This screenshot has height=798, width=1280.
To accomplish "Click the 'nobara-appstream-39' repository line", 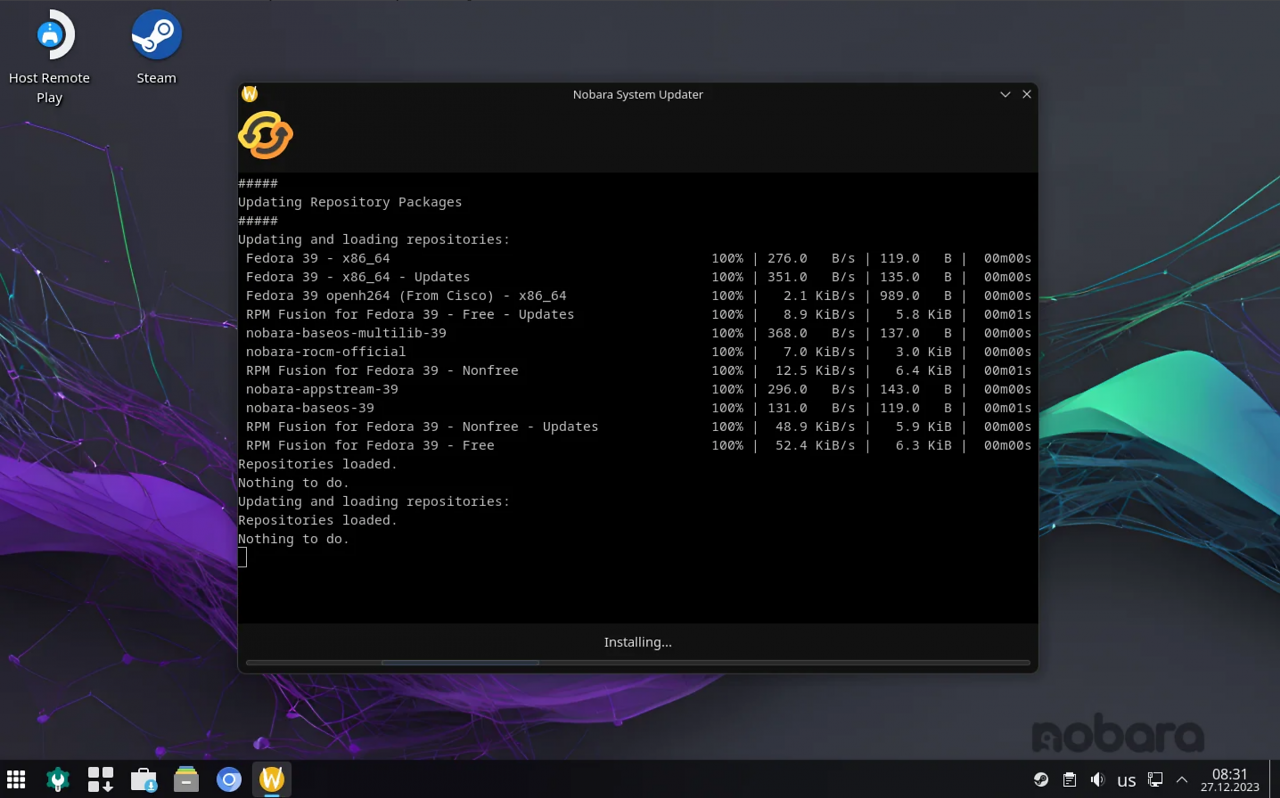I will [638, 389].
